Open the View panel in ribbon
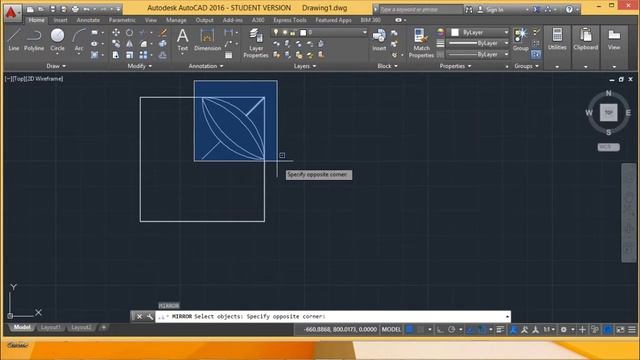 point(614,40)
